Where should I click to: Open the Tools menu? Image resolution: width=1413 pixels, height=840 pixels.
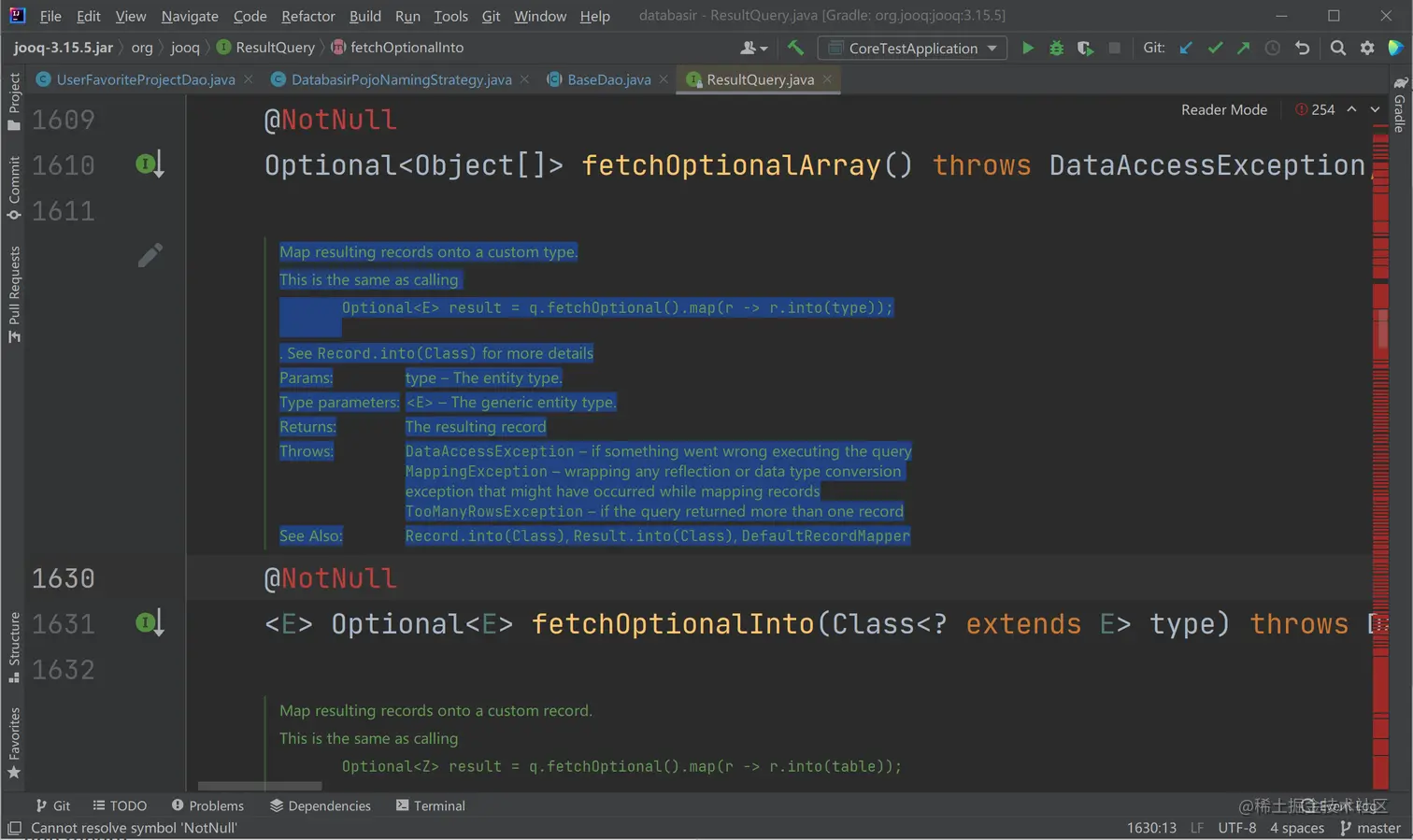click(450, 16)
